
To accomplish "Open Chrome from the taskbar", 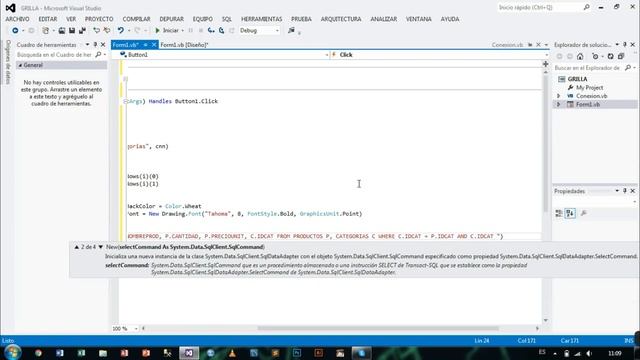I will click(38, 353).
